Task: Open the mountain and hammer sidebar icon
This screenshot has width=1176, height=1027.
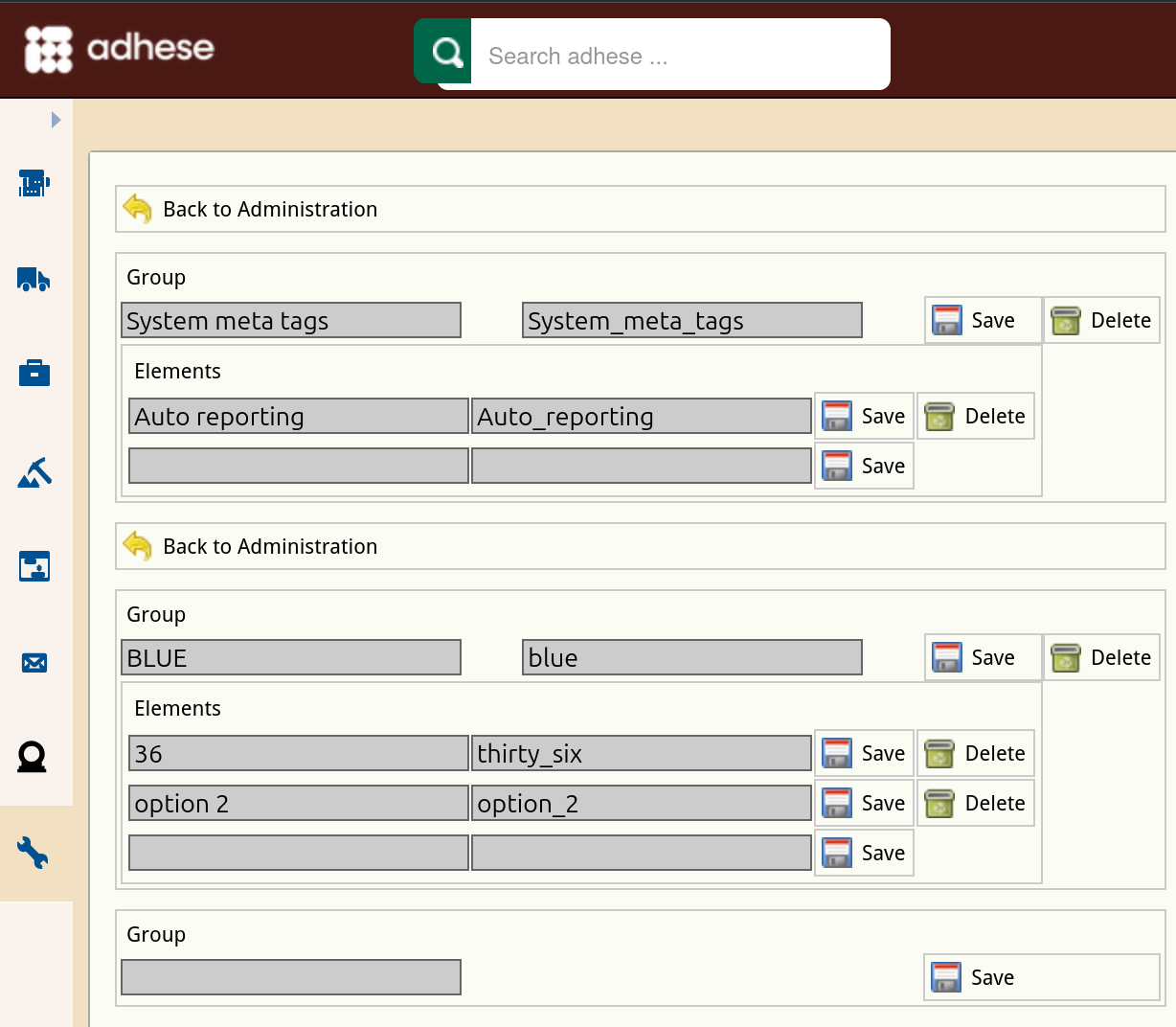Action: coord(34,472)
